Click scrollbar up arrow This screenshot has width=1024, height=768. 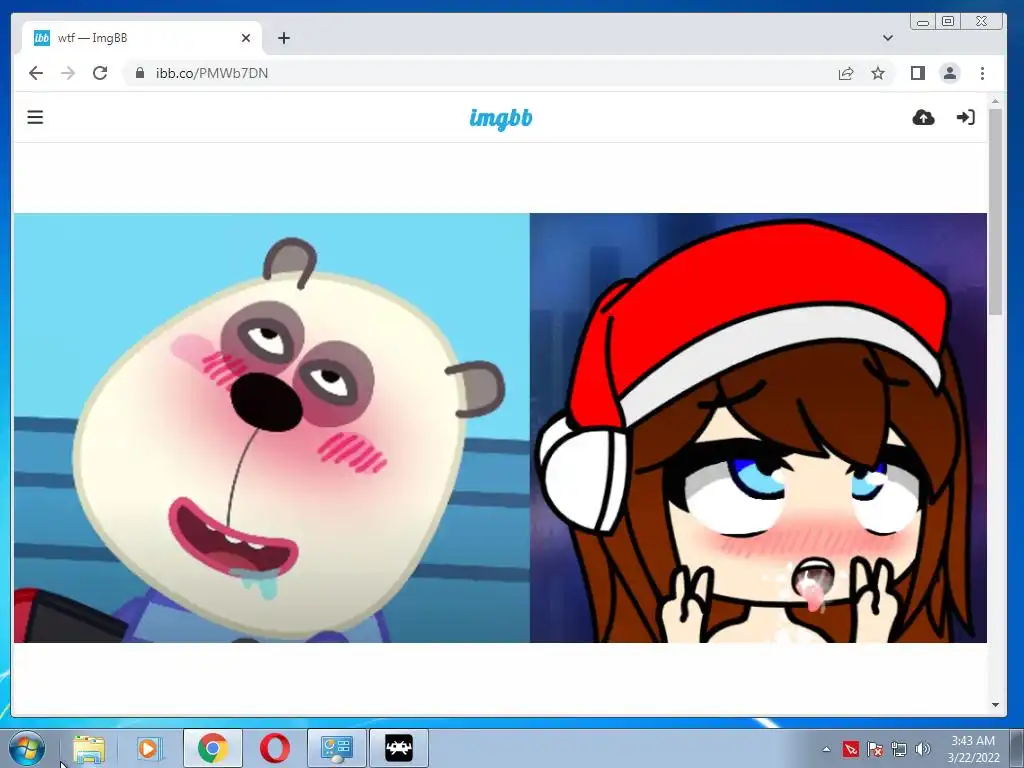pos(995,101)
